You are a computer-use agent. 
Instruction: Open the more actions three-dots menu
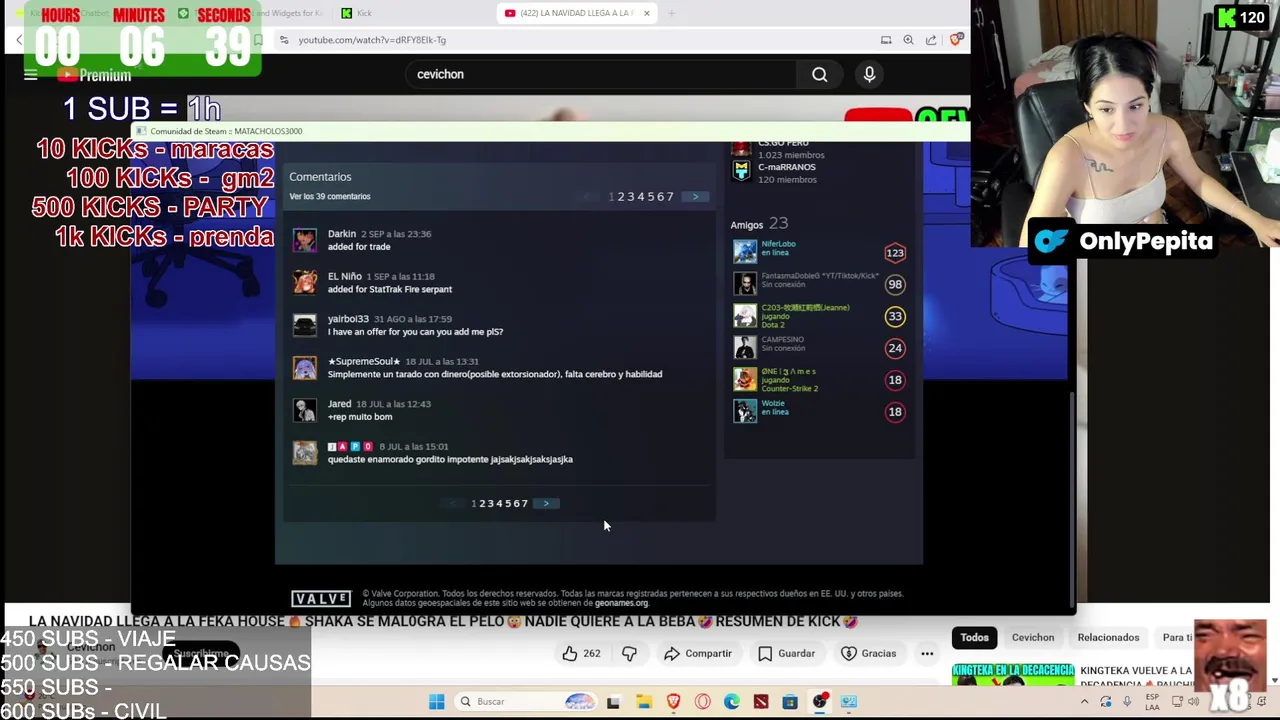[x=927, y=653]
